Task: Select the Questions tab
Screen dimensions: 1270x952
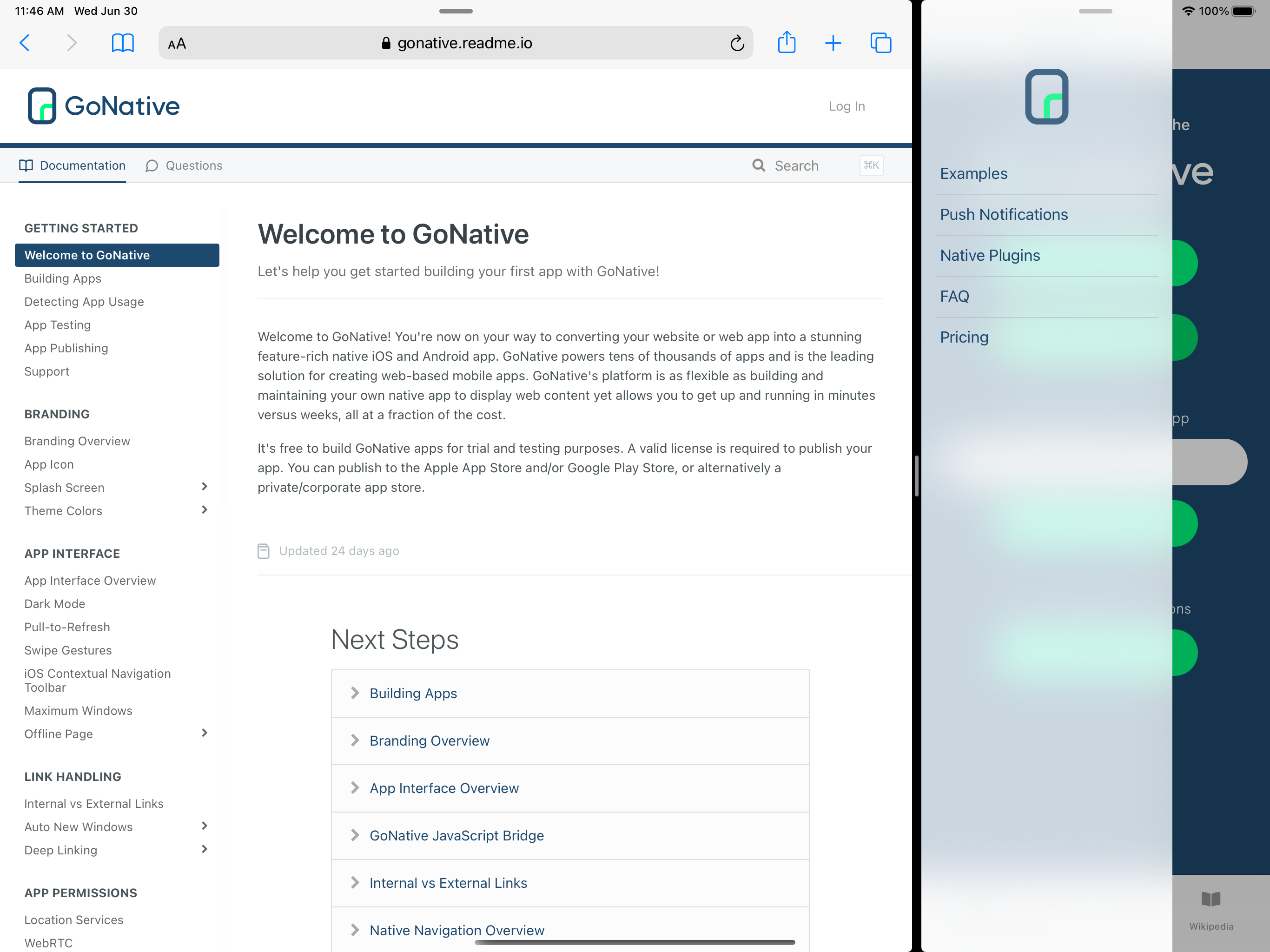Action: (184, 165)
